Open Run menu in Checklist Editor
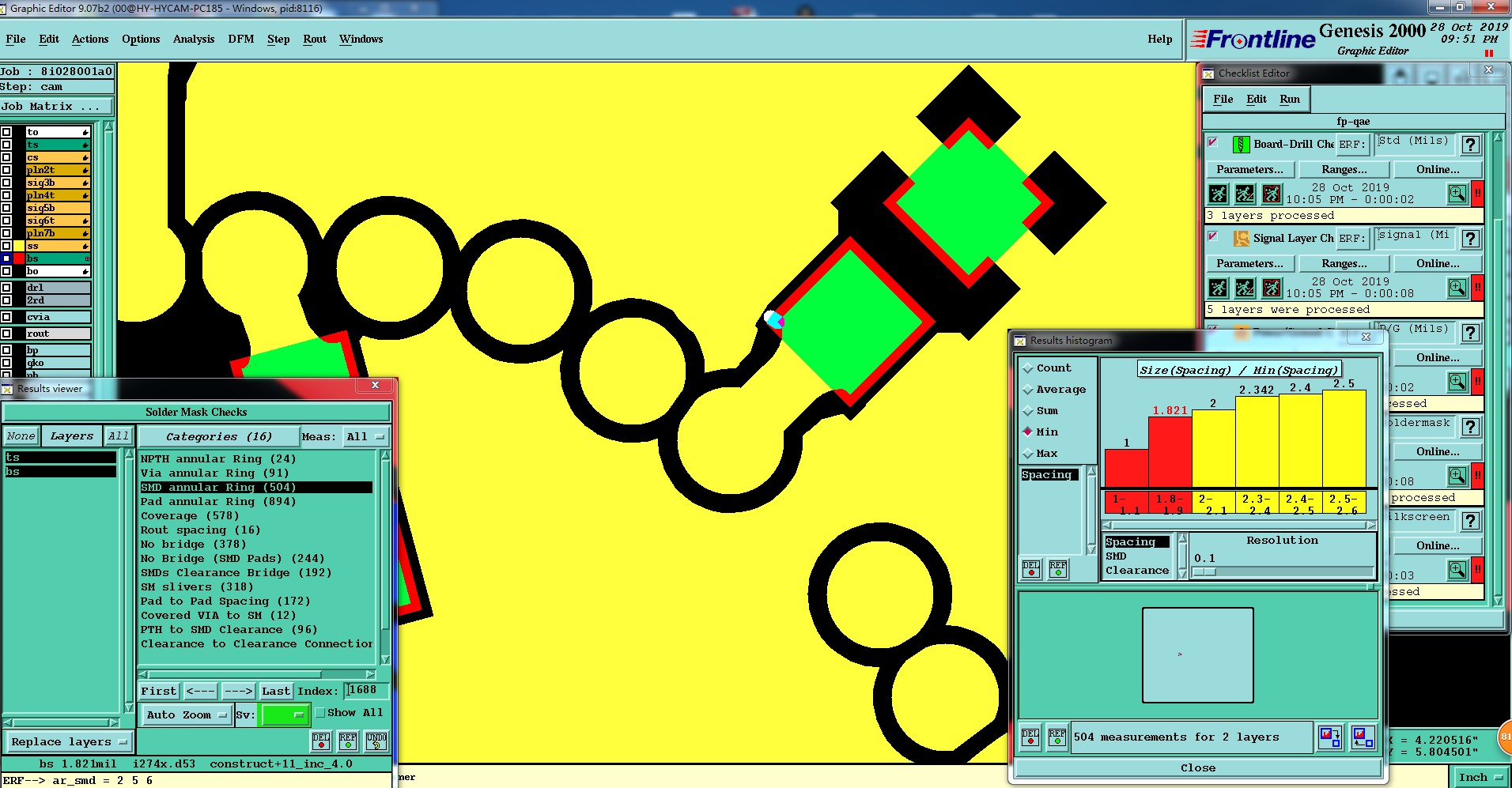 1290,99
